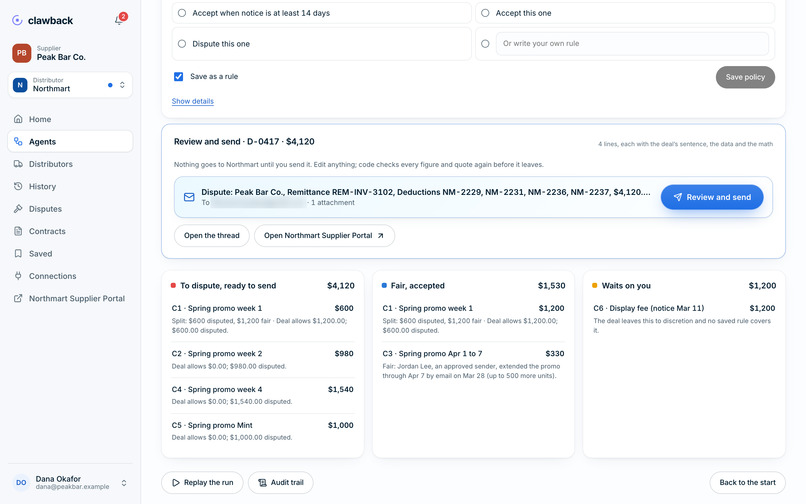This screenshot has height=504, width=806.
Task: Click 'C3 · Spring promo Apr 1 to 7' row
Action: point(473,364)
